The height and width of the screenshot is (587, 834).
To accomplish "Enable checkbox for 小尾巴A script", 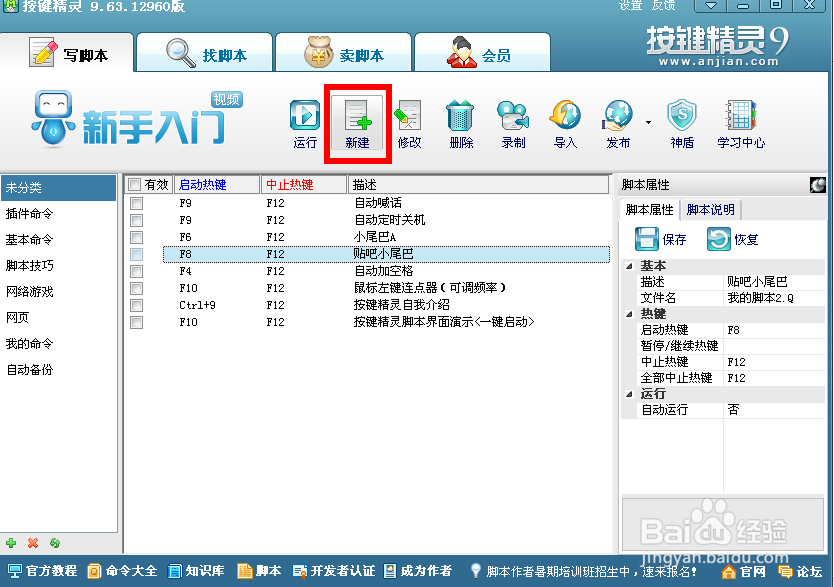I will [137, 237].
